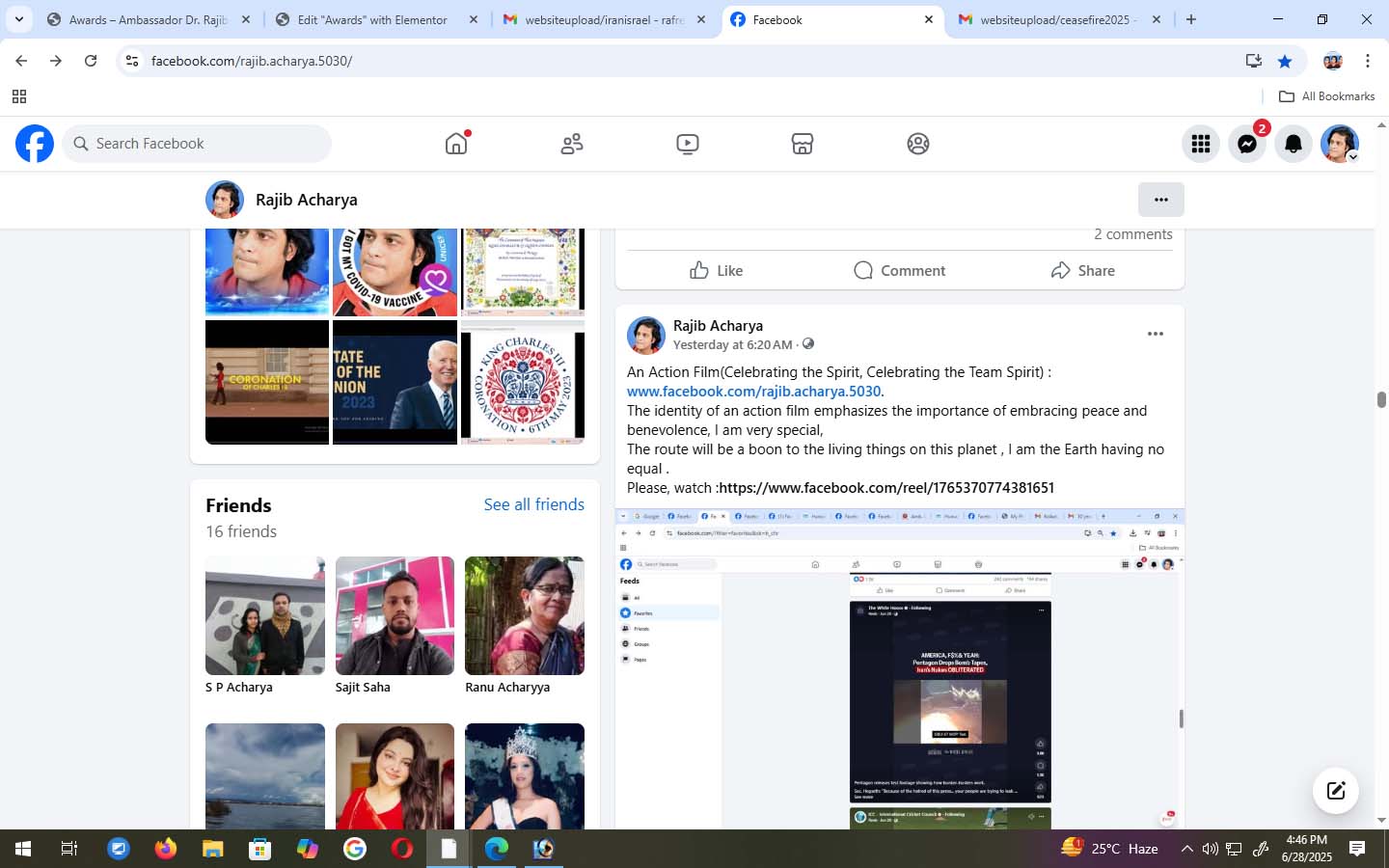1389x868 pixels.
Task: Go forward in browser history
Action: 56,61
